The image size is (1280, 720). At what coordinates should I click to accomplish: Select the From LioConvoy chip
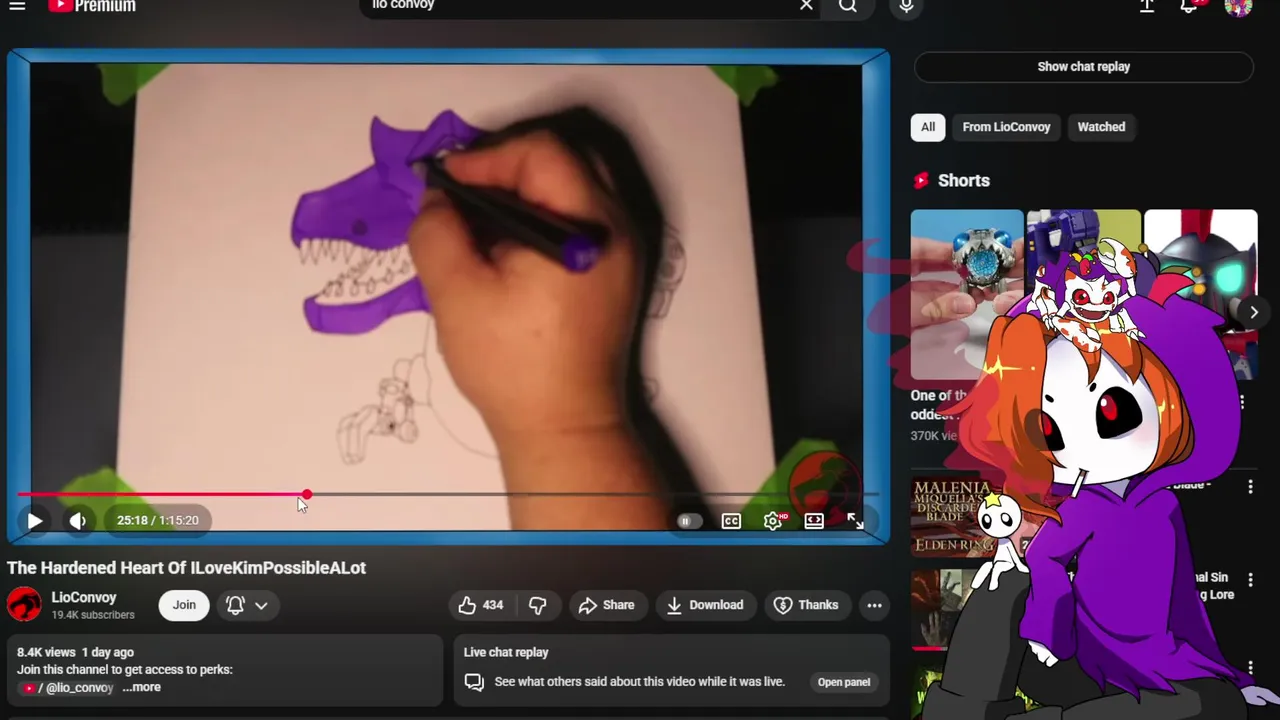point(1006,127)
